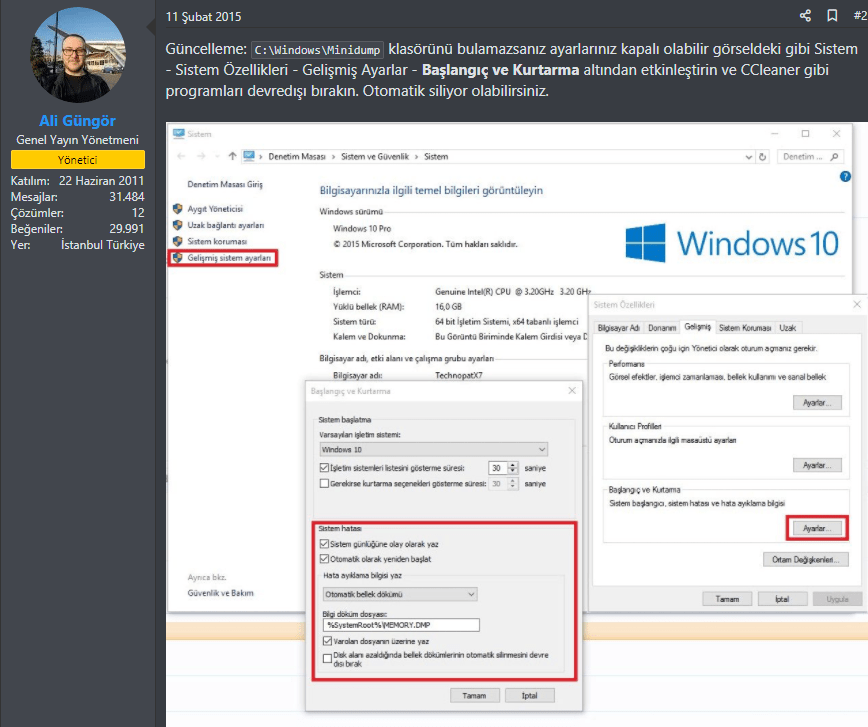This screenshot has width=868, height=727.
Task: Click Sistem ve Güvenlik breadcrumb
Action: pos(375,157)
